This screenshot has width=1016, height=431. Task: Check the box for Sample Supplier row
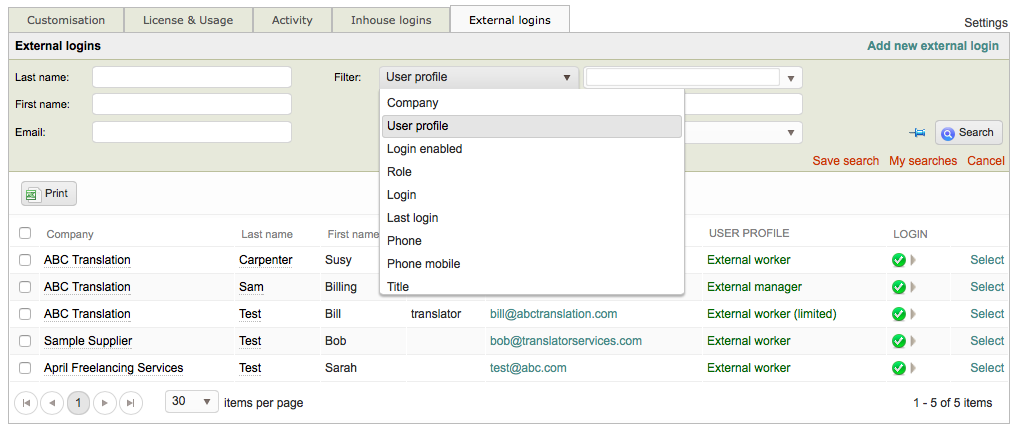[25, 341]
